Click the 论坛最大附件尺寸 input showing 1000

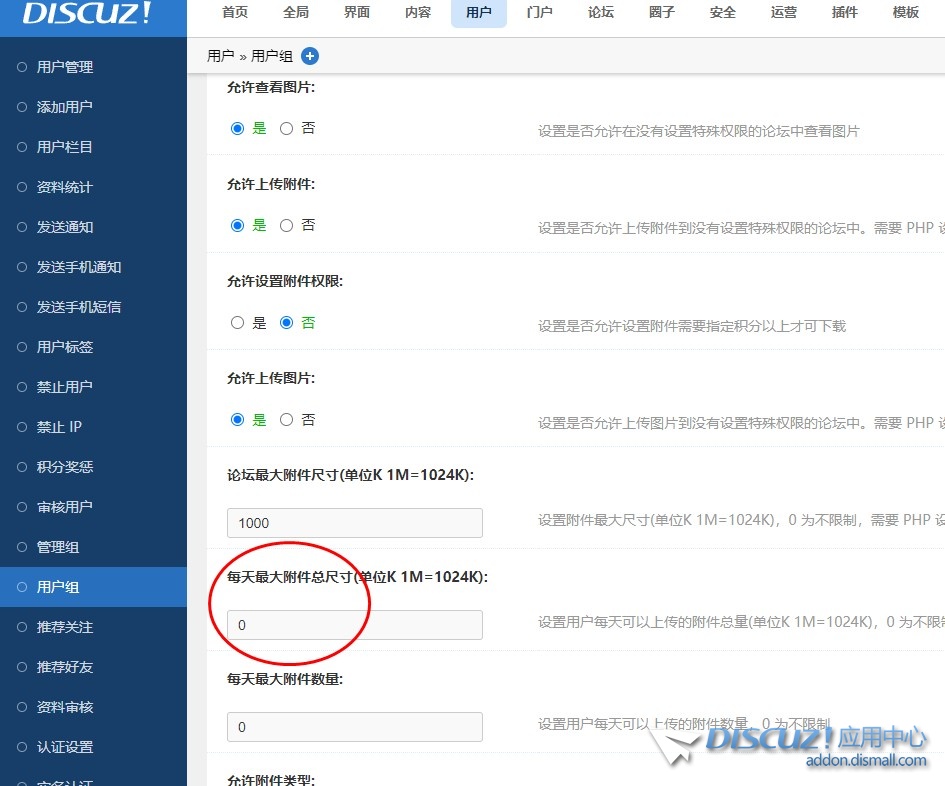(354, 522)
